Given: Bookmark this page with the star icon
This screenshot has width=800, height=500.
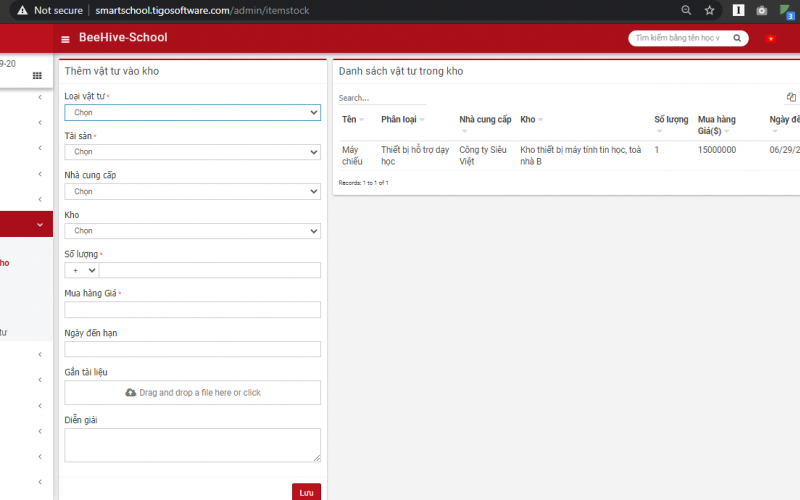Looking at the screenshot, I should [709, 10].
